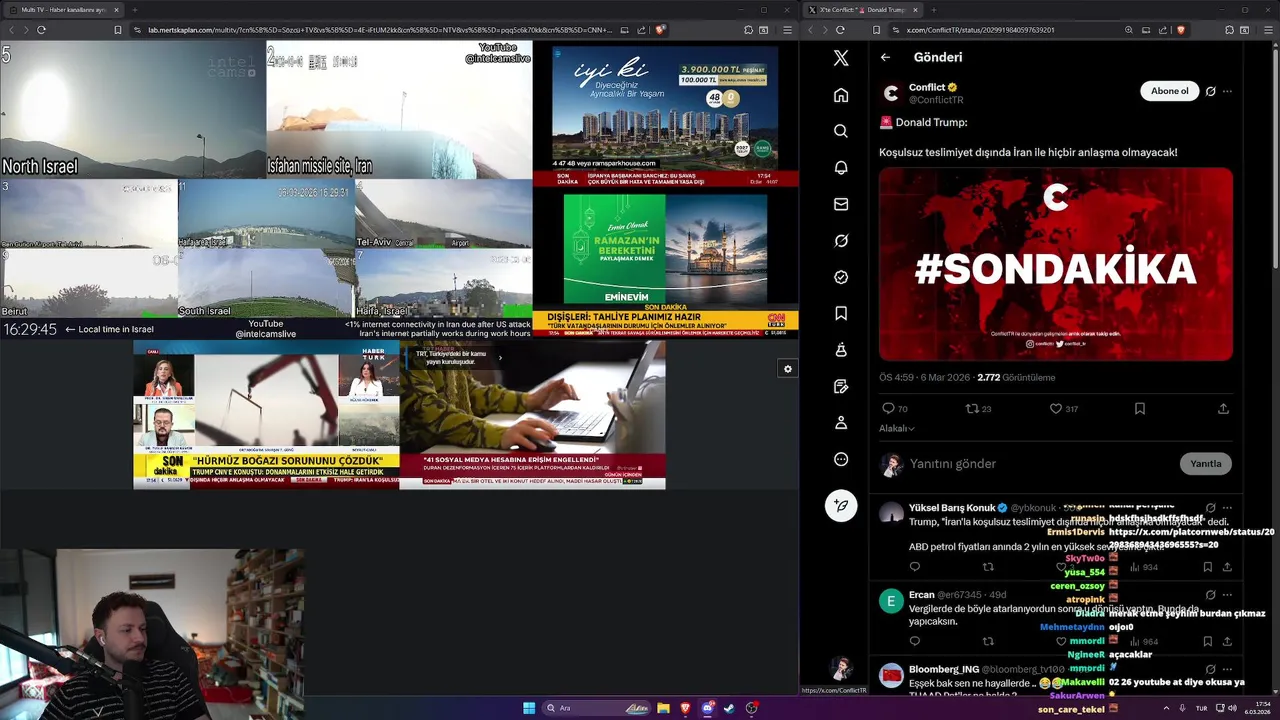
Task: Open X notifications bell in sidebar
Action: [x=841, y=168]
